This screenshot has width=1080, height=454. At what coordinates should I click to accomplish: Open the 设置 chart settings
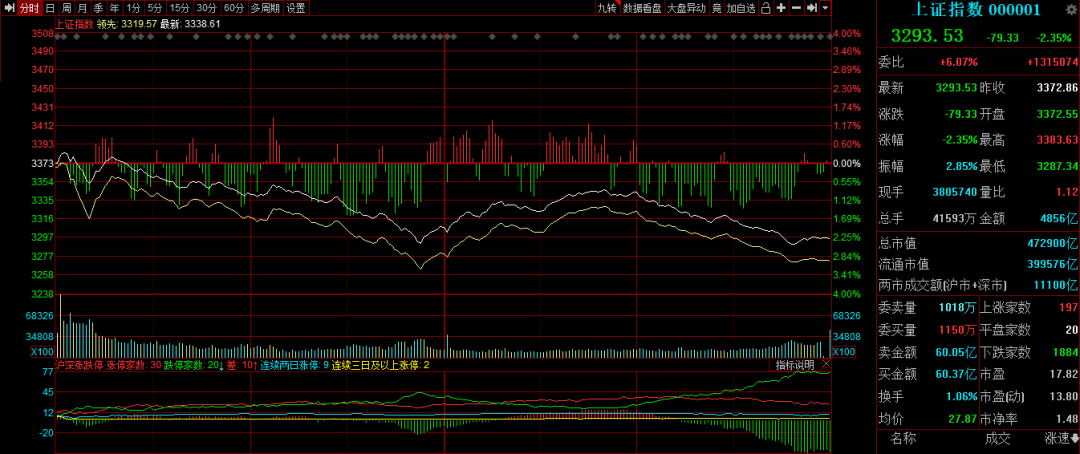[295, 8]
